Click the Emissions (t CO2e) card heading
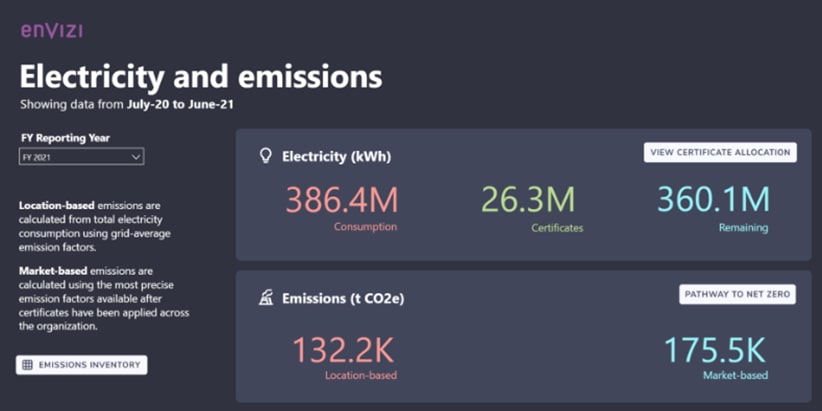Screen dimensions: 822x411 tap(343, 298)
